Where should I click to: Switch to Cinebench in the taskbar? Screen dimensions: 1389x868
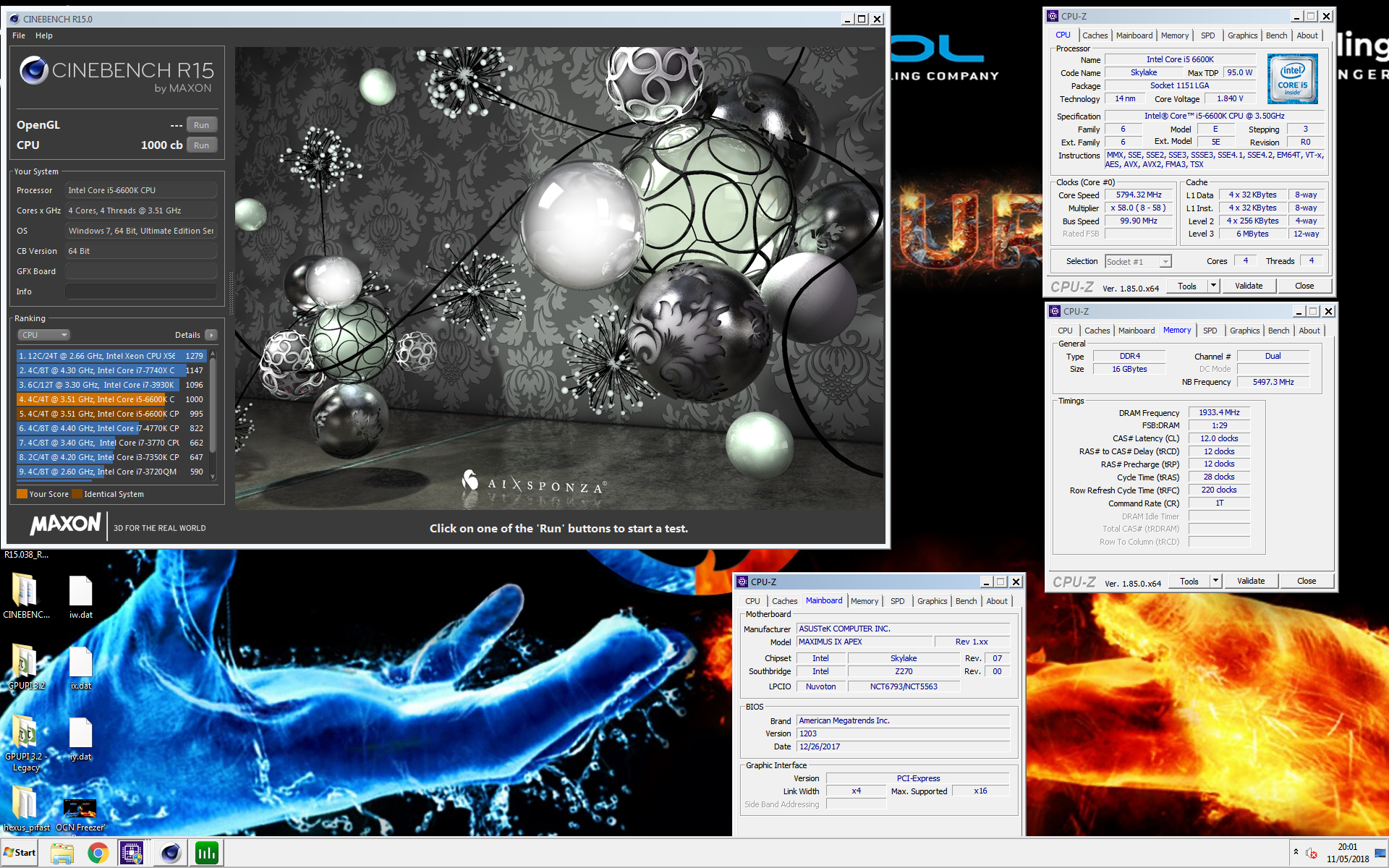170,854
